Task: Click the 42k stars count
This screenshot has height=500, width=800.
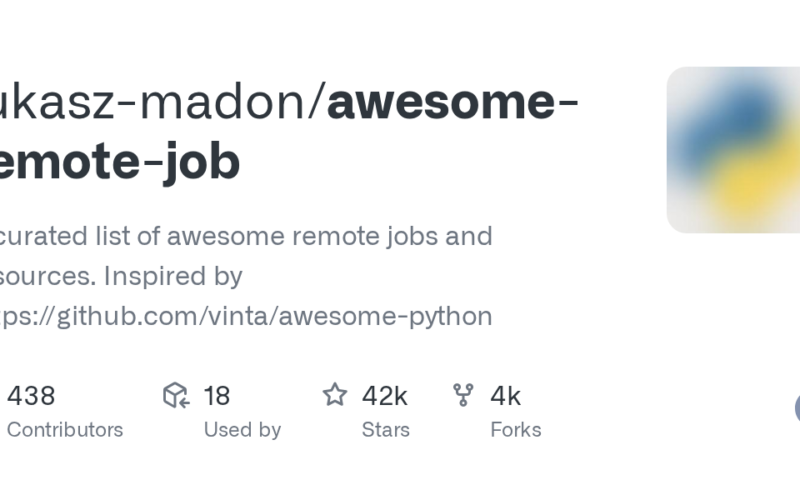Action: point(384,396)
